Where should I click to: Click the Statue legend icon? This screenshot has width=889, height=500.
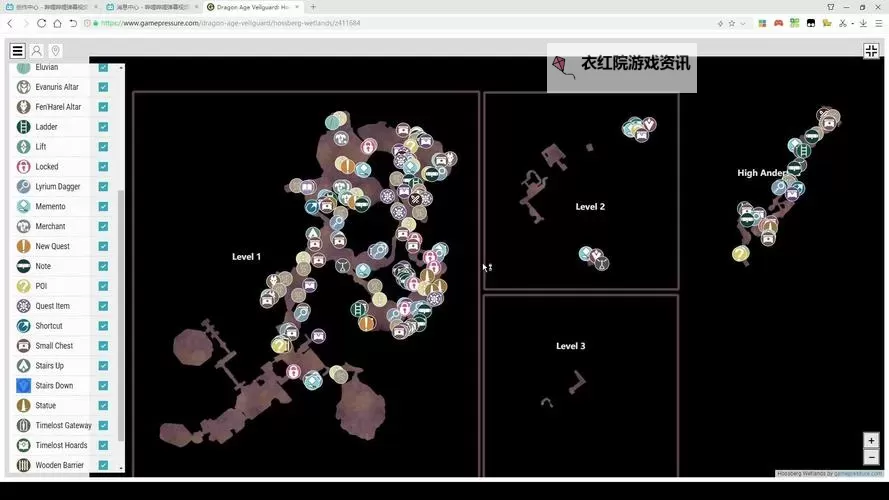(23, 405)
